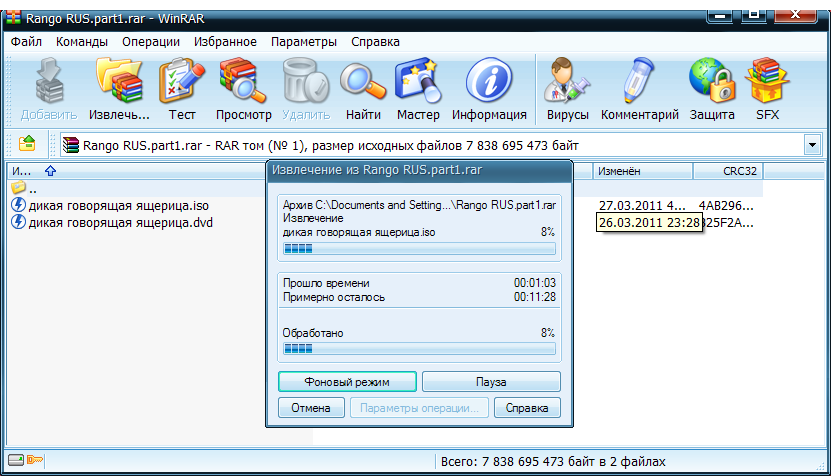
Task: Open the Просмотр (View) tool
Action: pos(243,80)
